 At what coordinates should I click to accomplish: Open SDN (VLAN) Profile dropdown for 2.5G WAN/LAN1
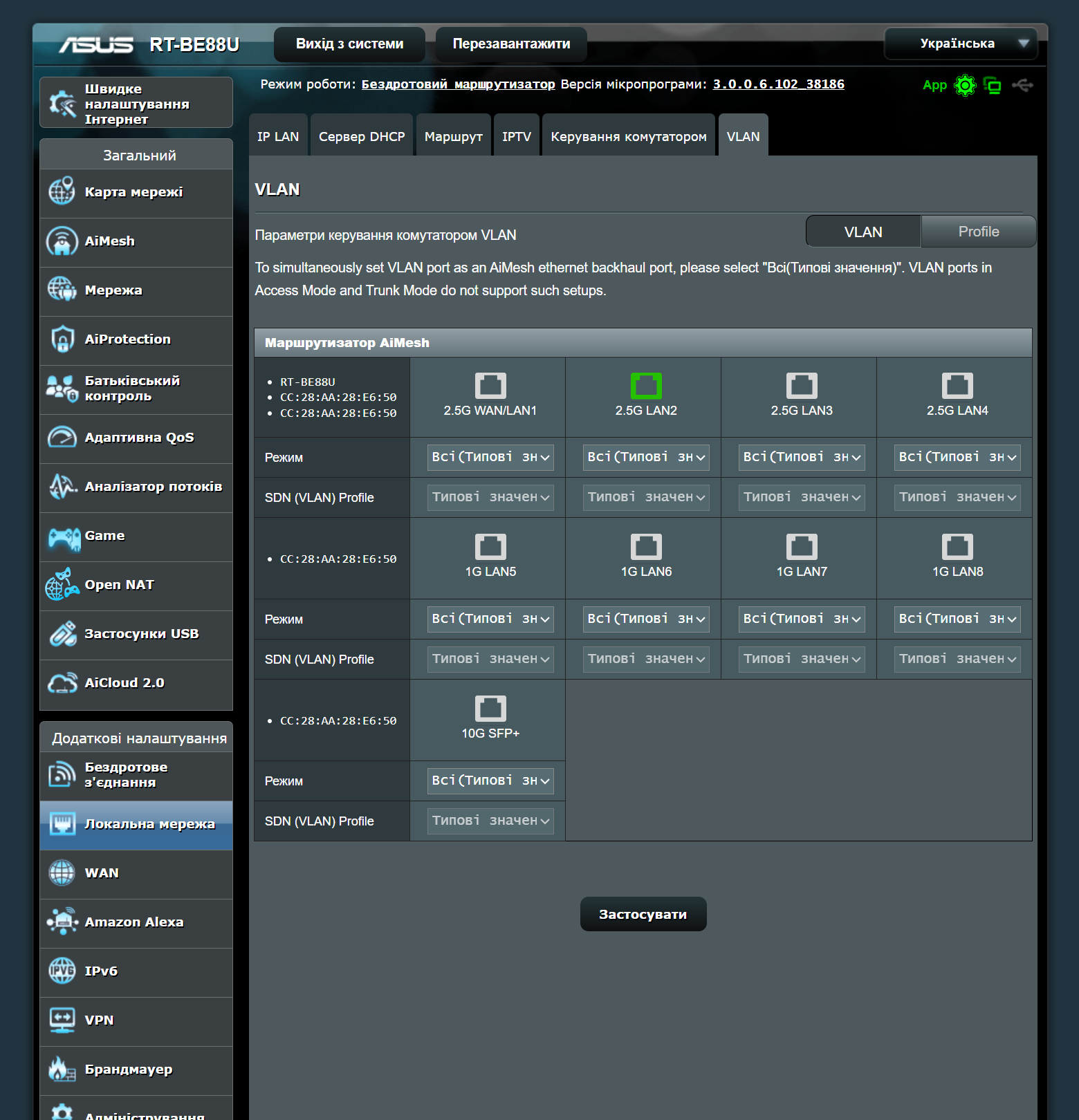pos(490,497)
